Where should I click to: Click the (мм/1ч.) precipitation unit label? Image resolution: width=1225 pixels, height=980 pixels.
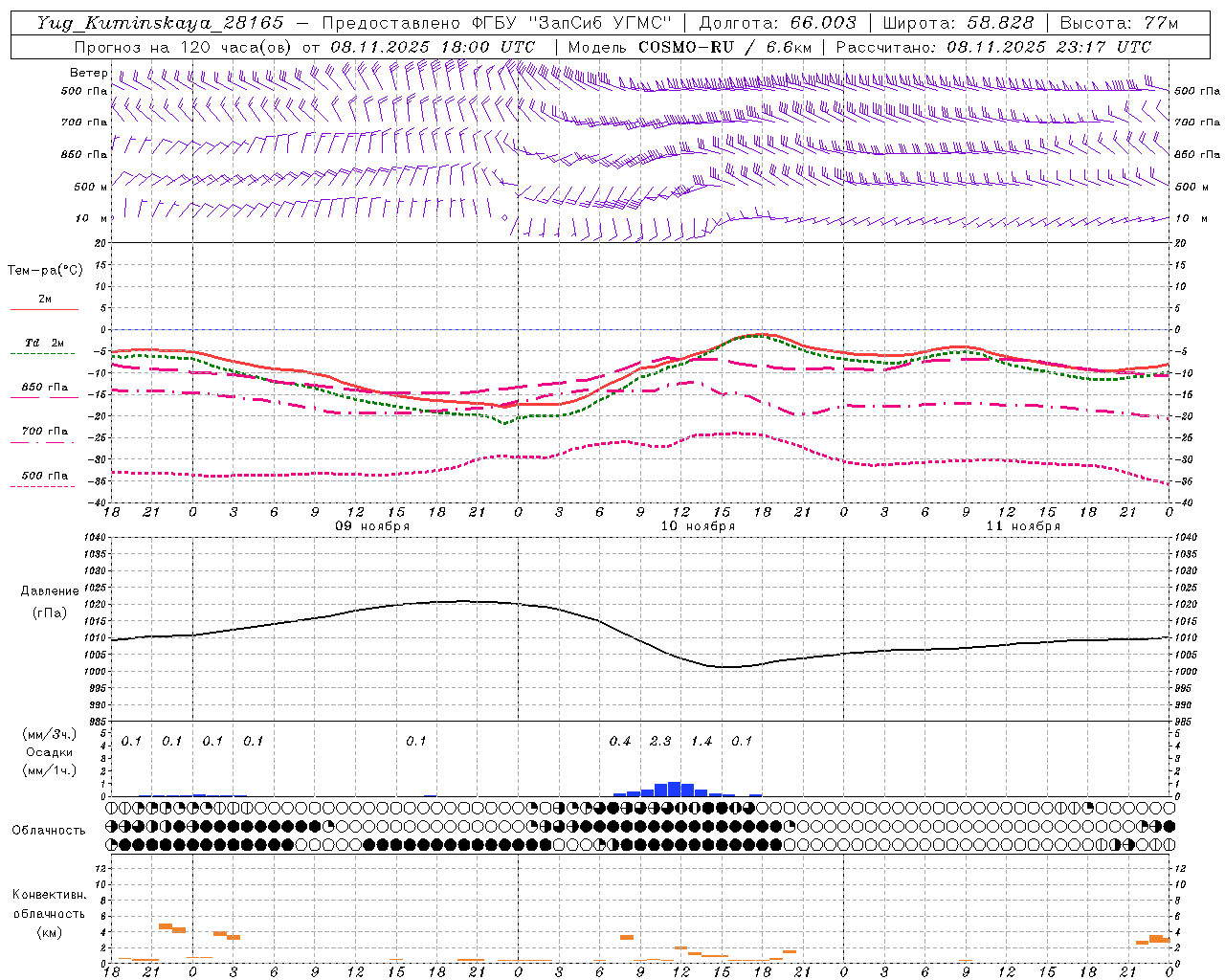click(49, 770)
